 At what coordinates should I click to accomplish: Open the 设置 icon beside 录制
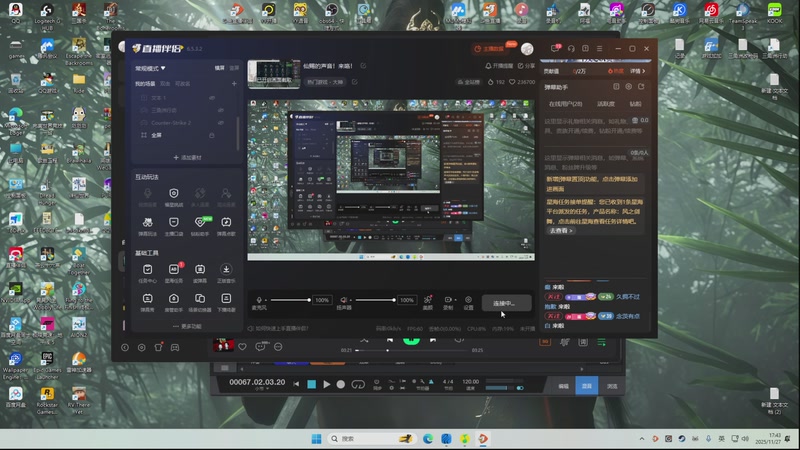[x=468, y=299]
